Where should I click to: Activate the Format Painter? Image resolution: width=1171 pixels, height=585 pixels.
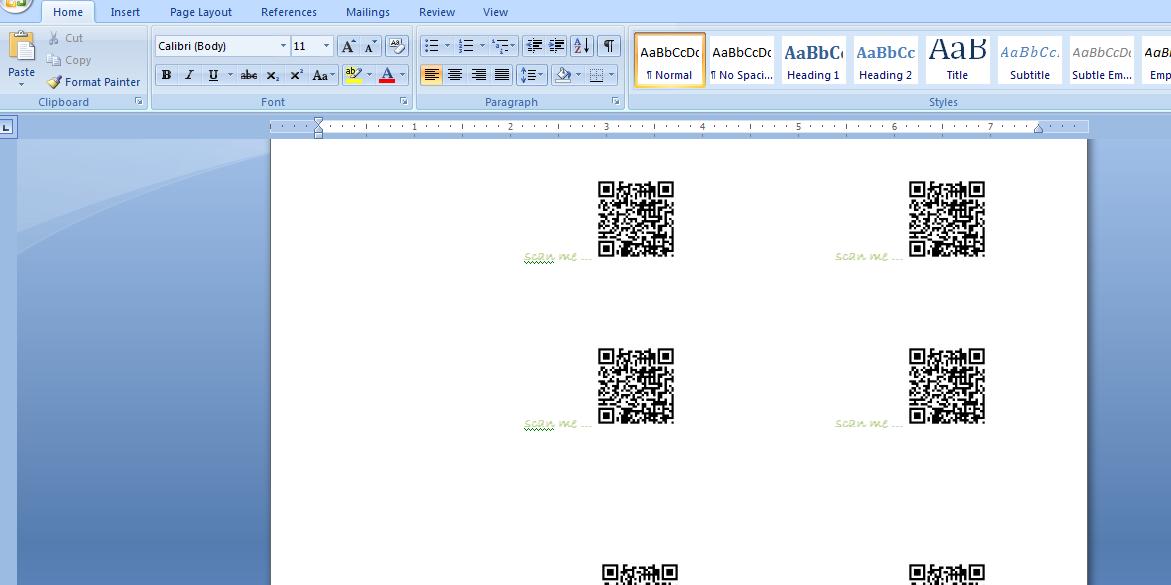(93, 82)
